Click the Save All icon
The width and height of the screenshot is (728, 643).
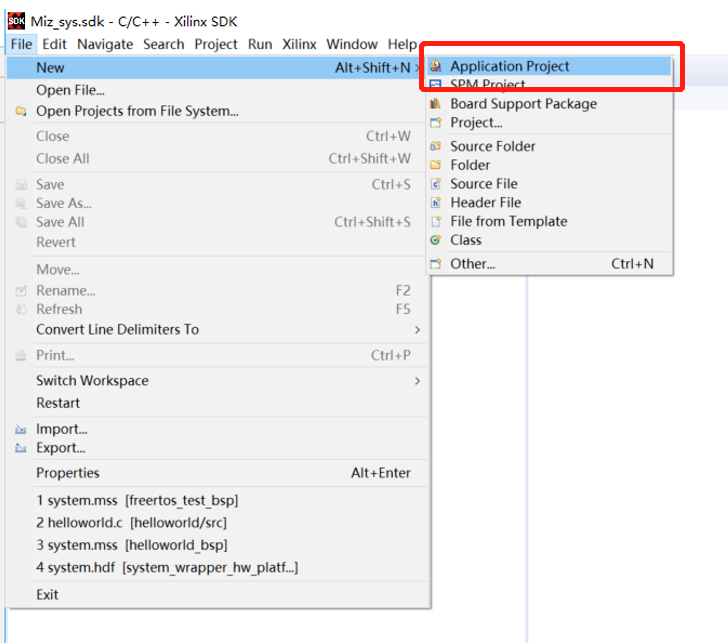point(21,222)
